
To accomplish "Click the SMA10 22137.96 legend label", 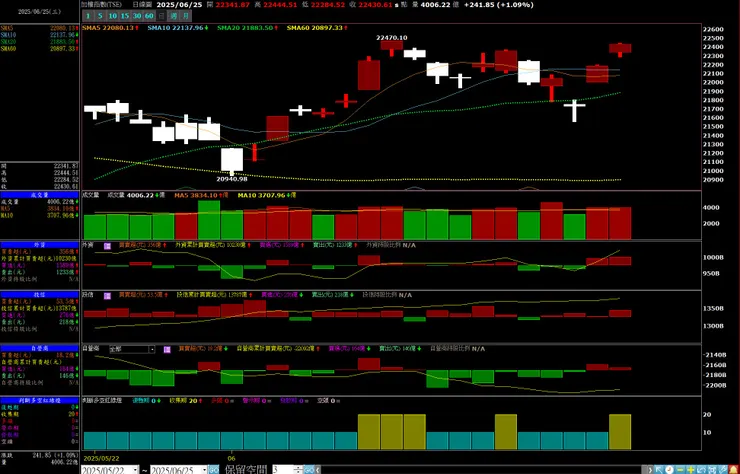I will (178, 28).
